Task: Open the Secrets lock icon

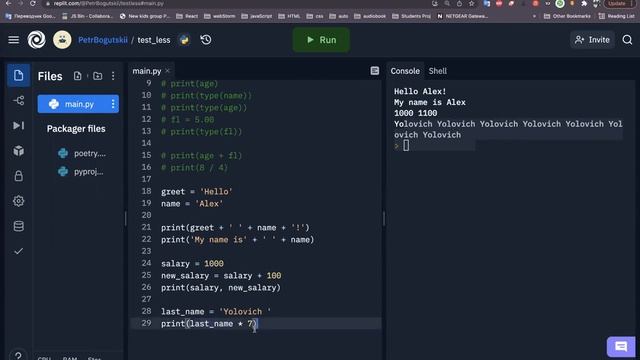Action: [x=18, y=176]
